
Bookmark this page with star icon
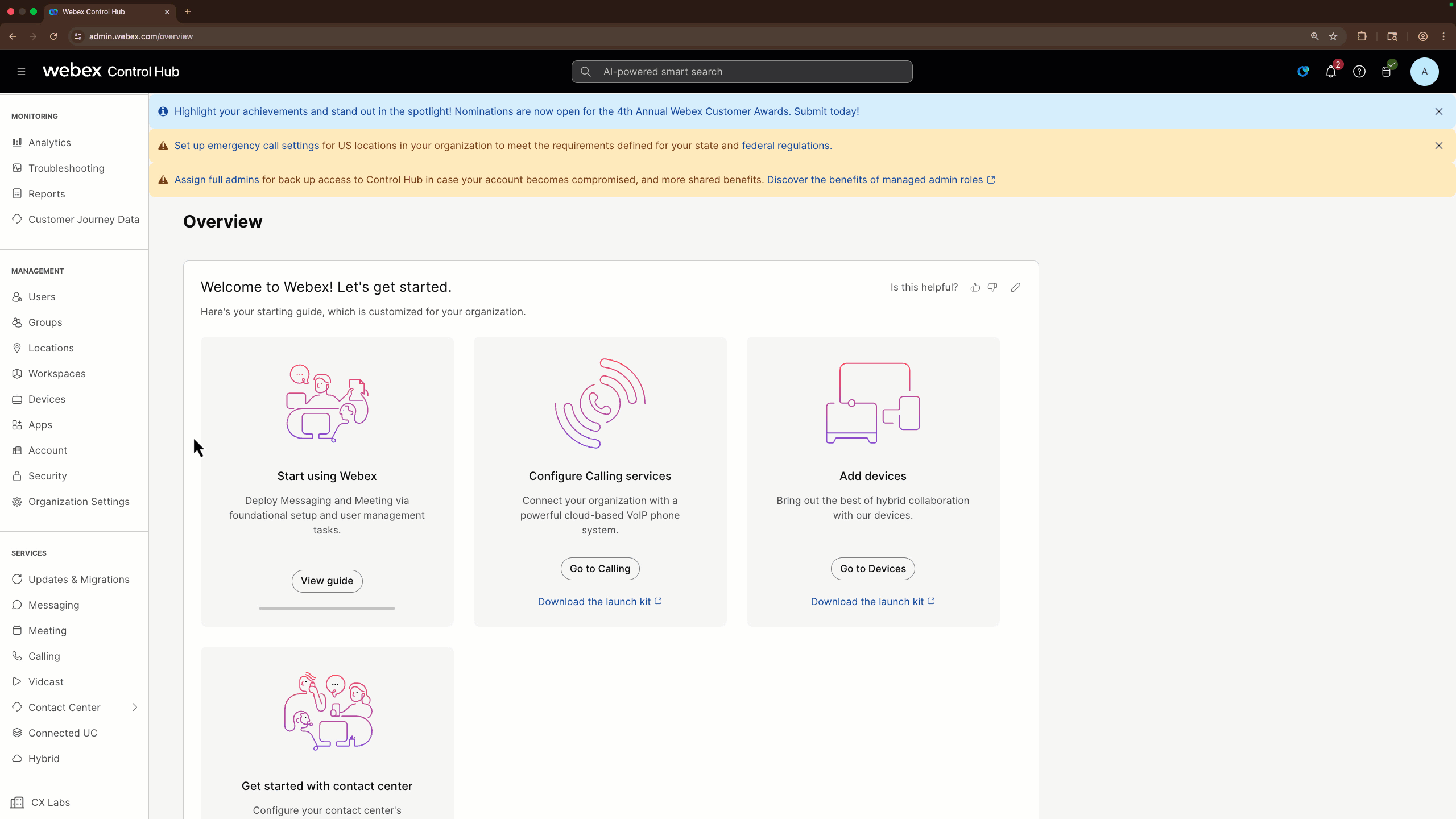pyautogui.click(x=1333, y=36)
